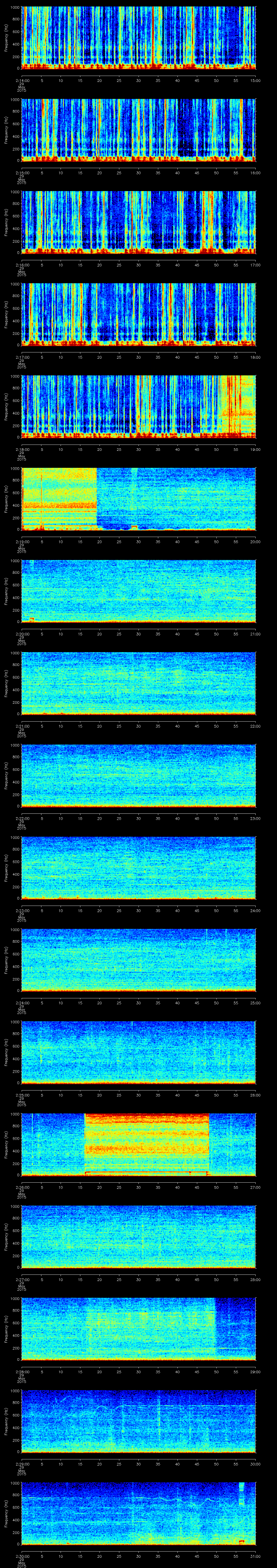This screenshot has width=277, height=1568.
Task: Click the spectrogram panel starting at 2:24:00
Action: pos(139,960)
